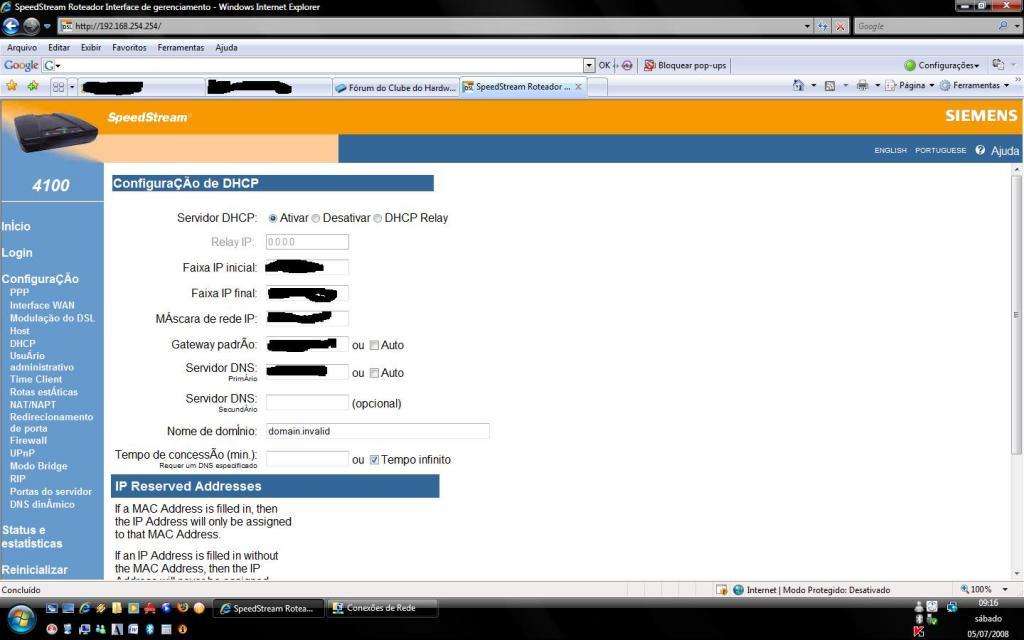Open the Ferramentas command bar dropdown

[974, 86]
